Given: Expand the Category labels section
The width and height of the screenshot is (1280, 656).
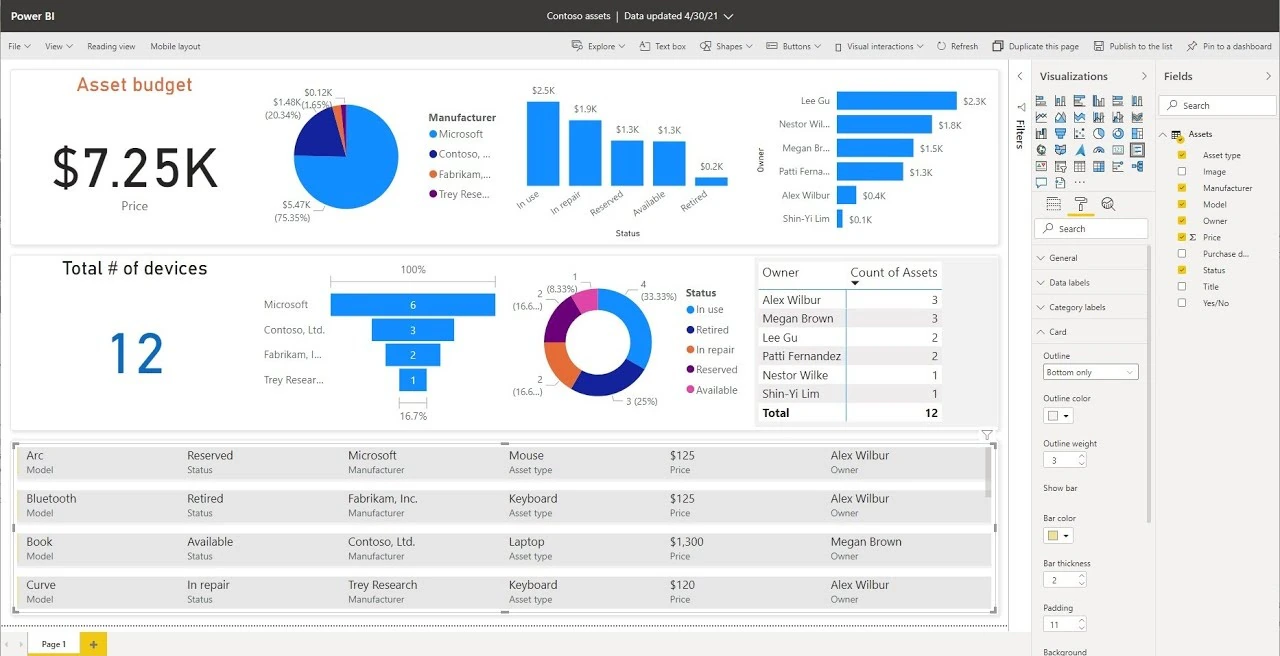Looking at the screenshot, I should pyautogui.click(x=1090, y=307).
